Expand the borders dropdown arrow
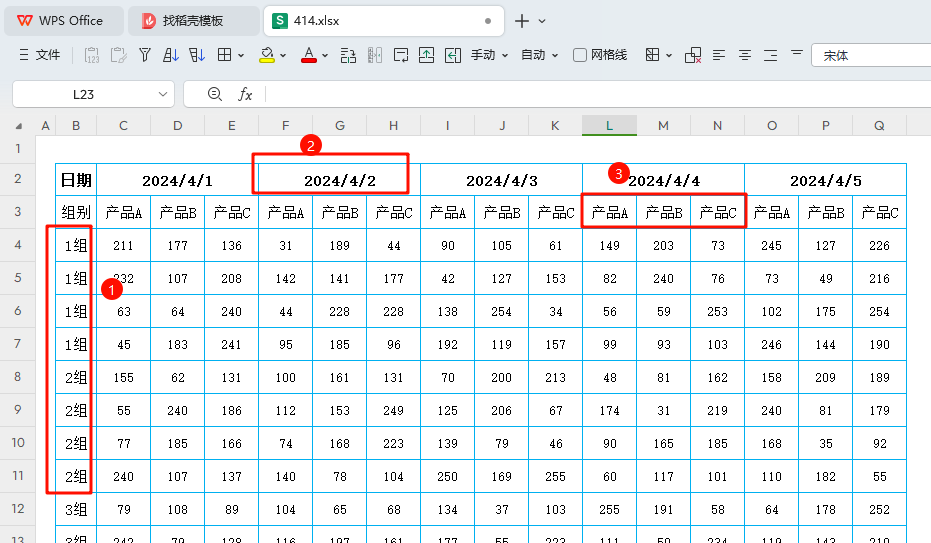931x543 pixels. pyautogui.click(x=241, y=55)
